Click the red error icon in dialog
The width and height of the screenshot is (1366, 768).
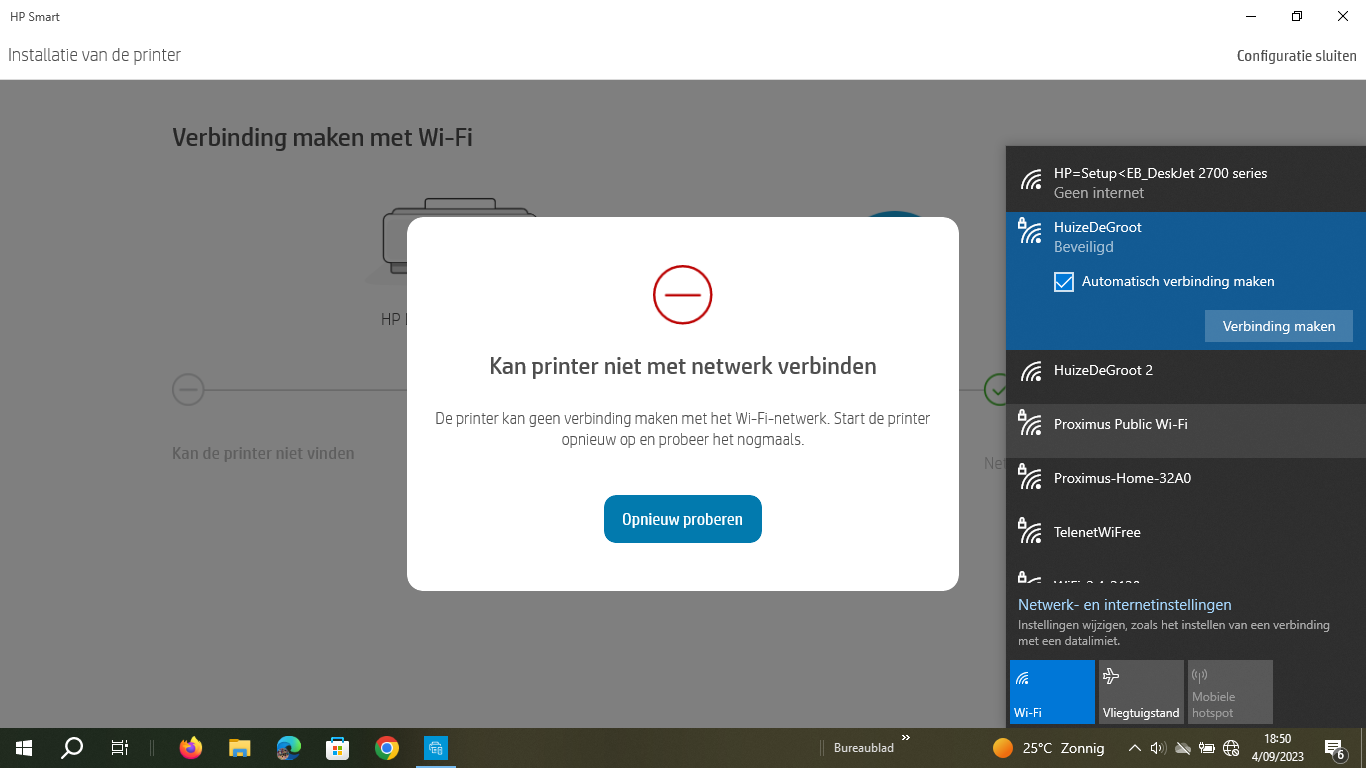pyautogui.click(x=683, y=295)
